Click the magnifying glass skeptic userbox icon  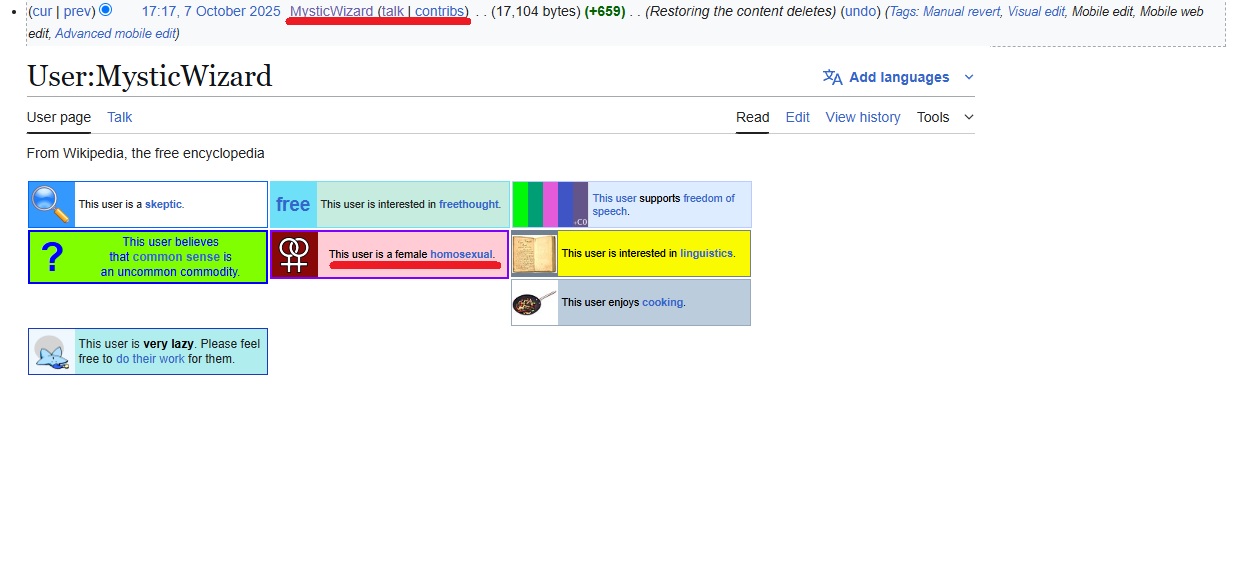point(52,204)
